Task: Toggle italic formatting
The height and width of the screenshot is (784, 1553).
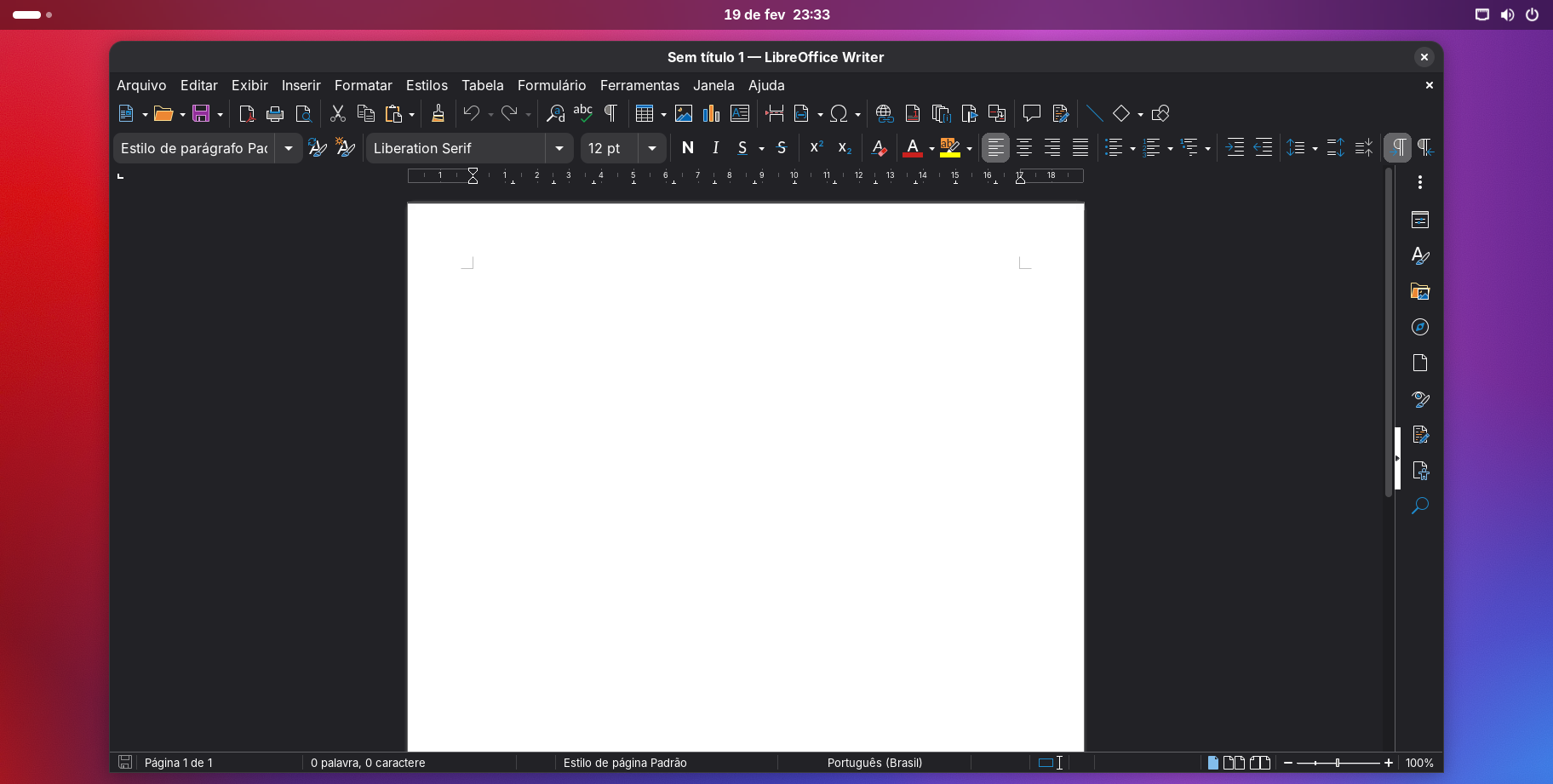Action: pos(715,148)
